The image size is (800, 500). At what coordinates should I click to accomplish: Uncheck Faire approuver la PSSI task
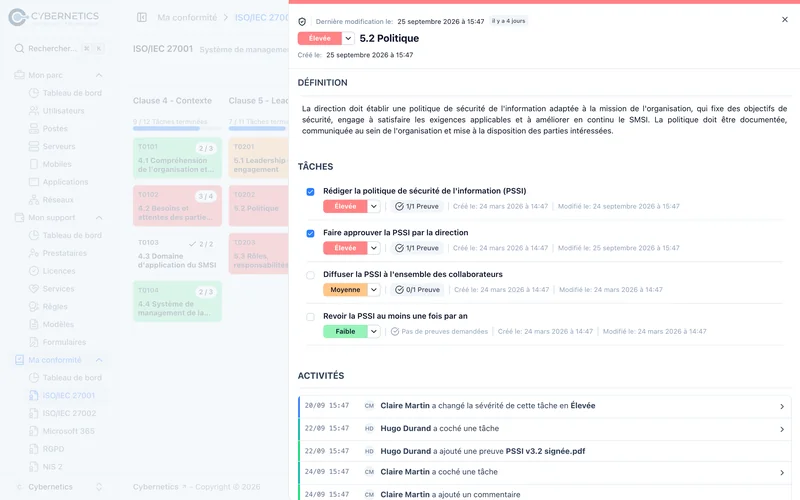point(310,234)
